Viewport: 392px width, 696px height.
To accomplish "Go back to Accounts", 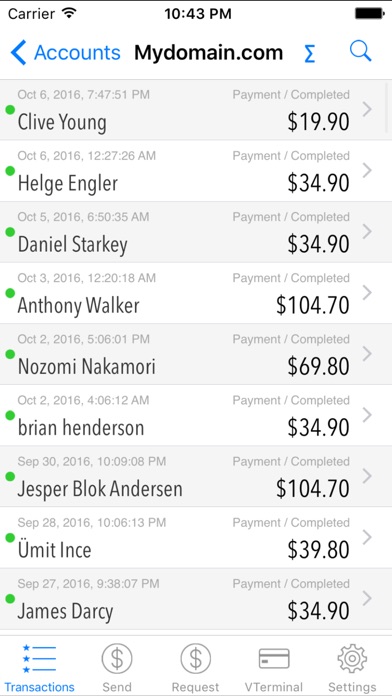I will click(65, 52).
